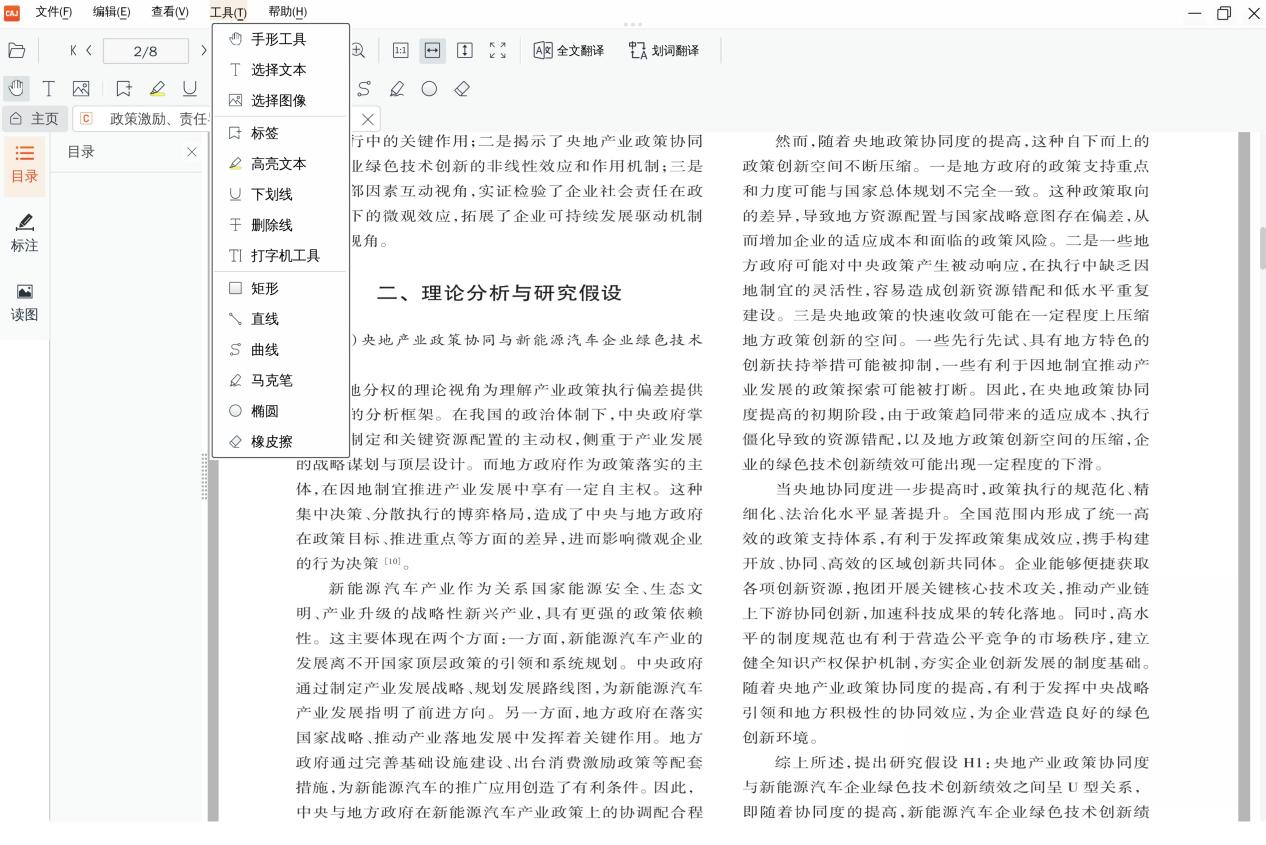Click the CAJ application logo
This screenshot has width=1266, height=845.
pyautogui.click(x=12, y=12)
